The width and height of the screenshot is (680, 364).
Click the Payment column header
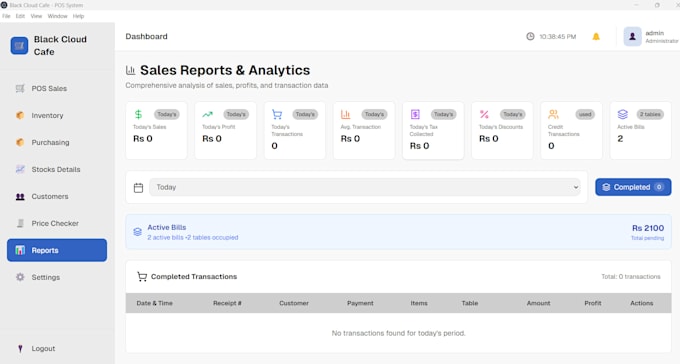(x=360, y=303)
